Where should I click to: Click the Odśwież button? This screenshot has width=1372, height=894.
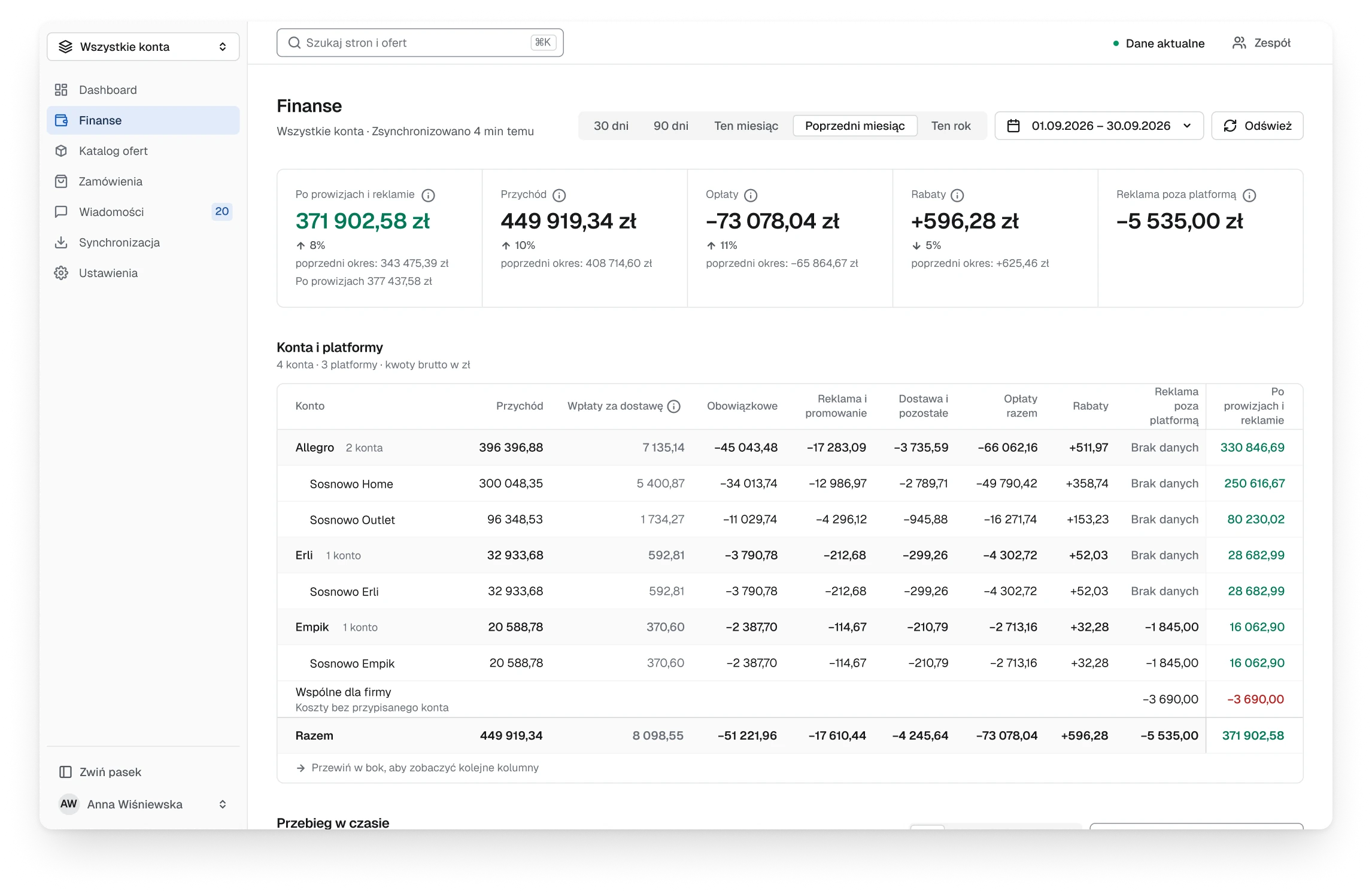pos(1257,126)
